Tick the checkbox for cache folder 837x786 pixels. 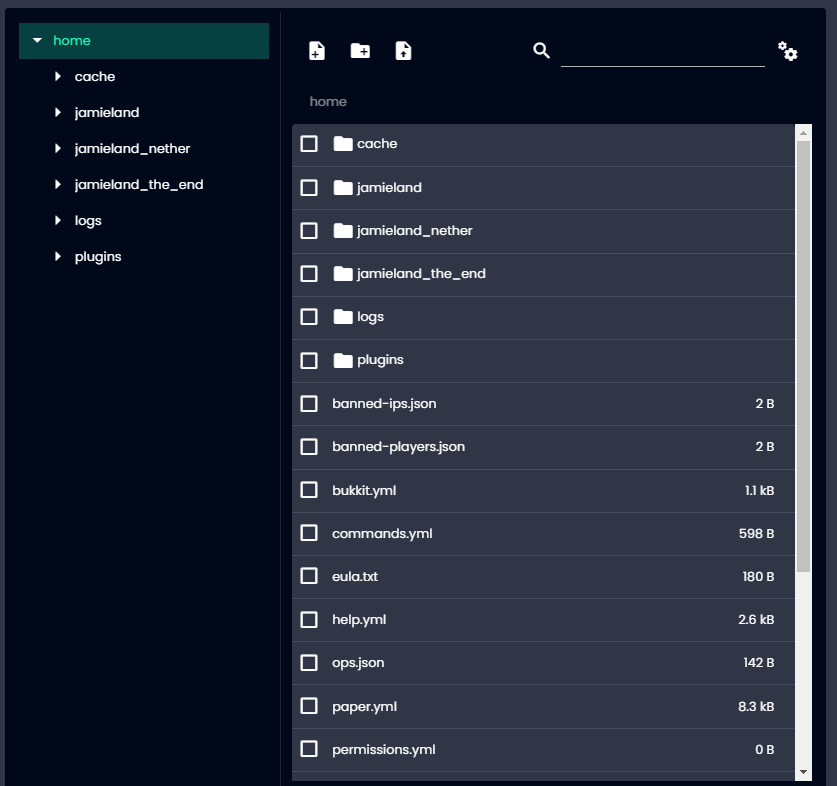[x=309, y=144]
